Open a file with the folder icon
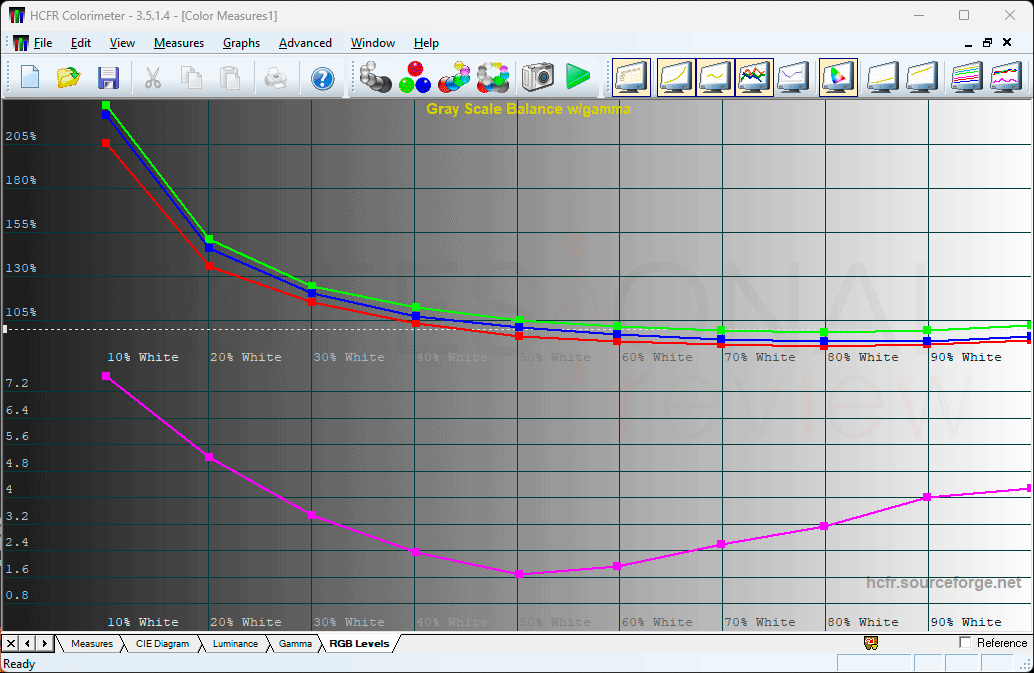This screenshot has height=673, width=1034. pyautogui.click(x=69, y=78)
